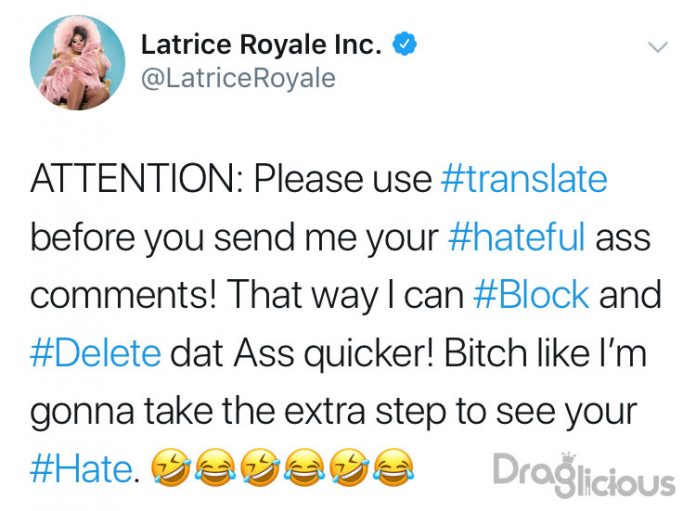Click the crown icon on Draglicious logo
The width and height of the screenshot is (696, 511).
point(568,458)
